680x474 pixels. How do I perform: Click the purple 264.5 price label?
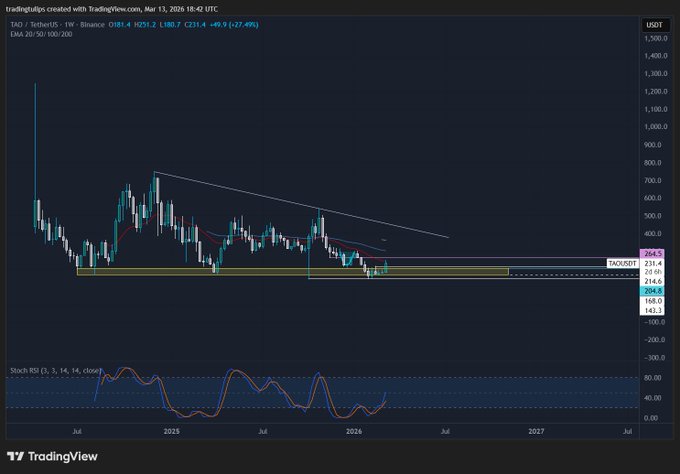click(x=652, y=254)
